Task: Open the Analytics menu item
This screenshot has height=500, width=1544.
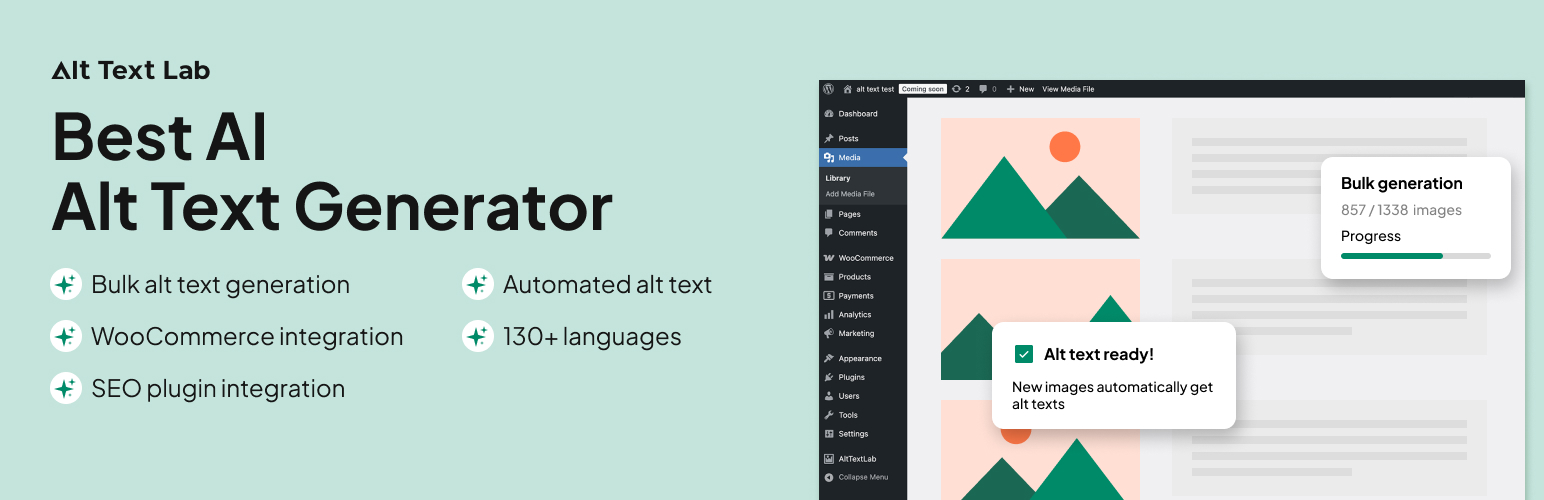Action: coord(863,315)
